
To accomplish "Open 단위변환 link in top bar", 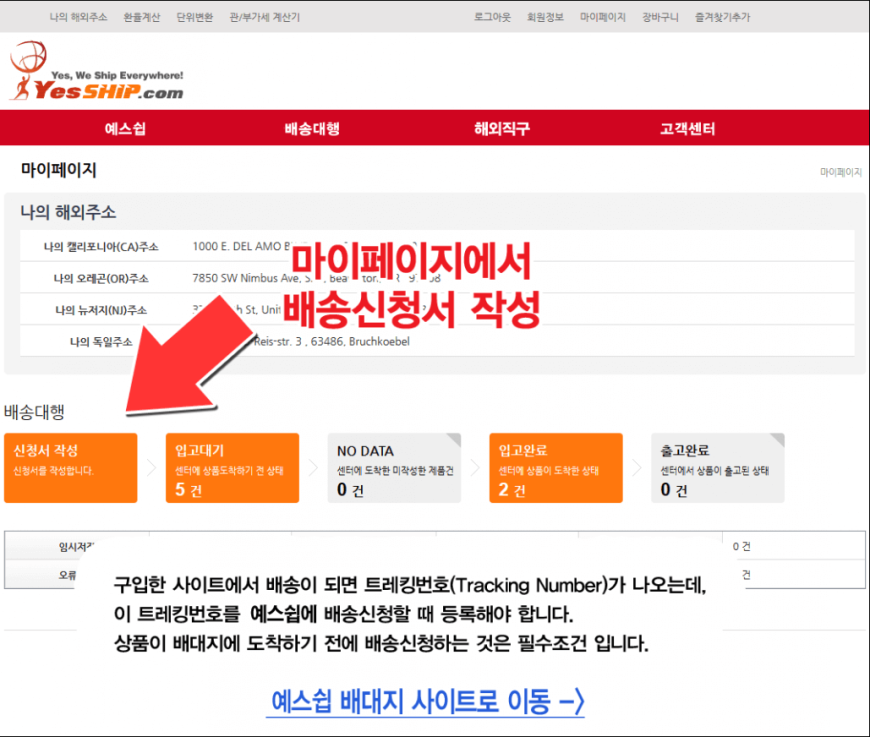I will coord(194,17).
